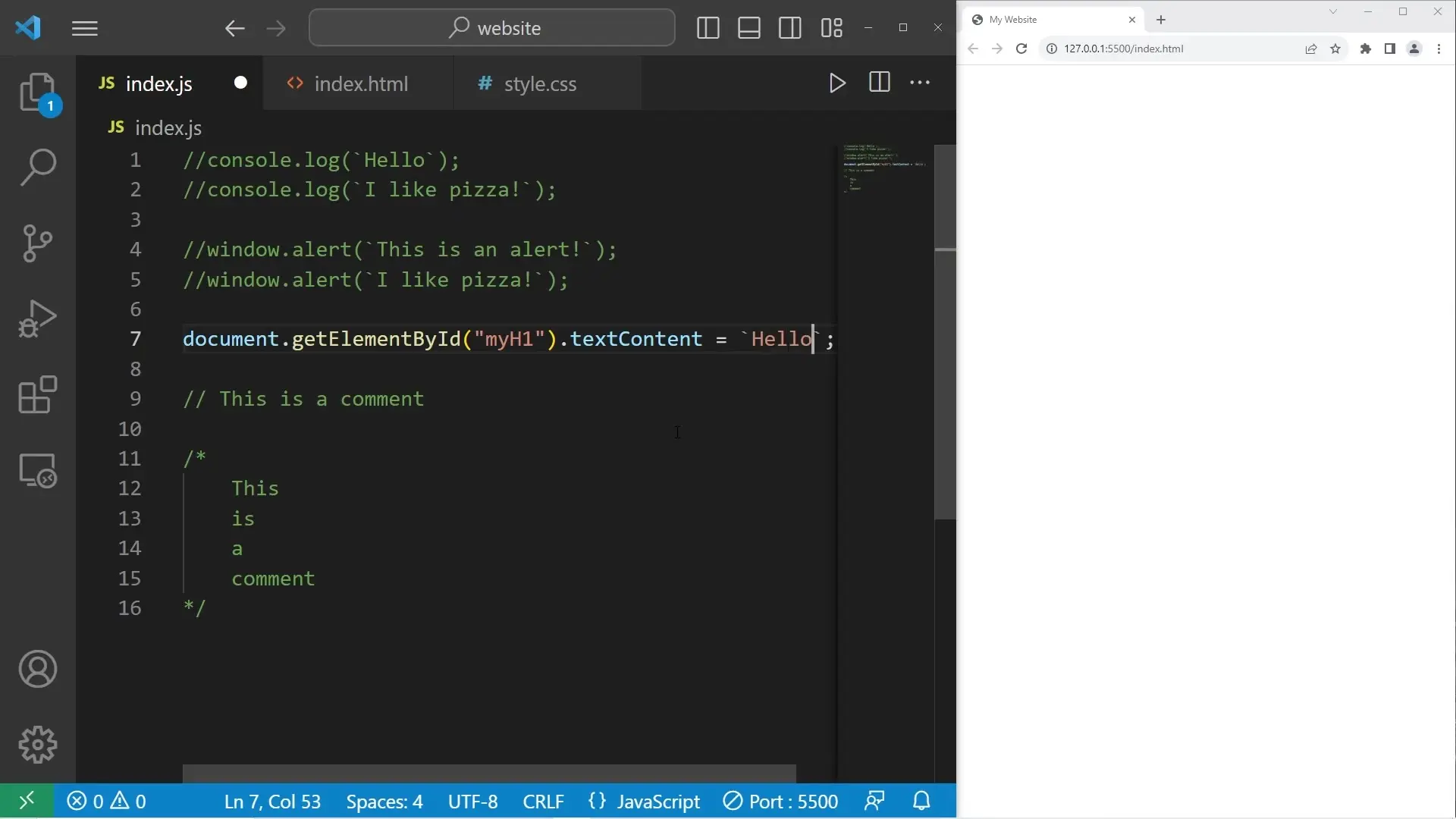Click the unsaved dot on index.js tab

point(240,83)
